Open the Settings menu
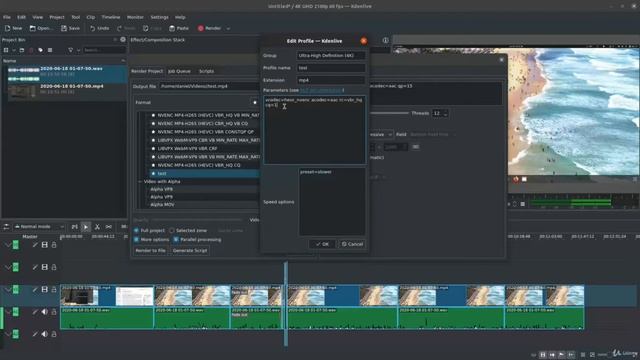Image resolution: width=640 pixels, height=360 pixels. click(x=159, y=17)
